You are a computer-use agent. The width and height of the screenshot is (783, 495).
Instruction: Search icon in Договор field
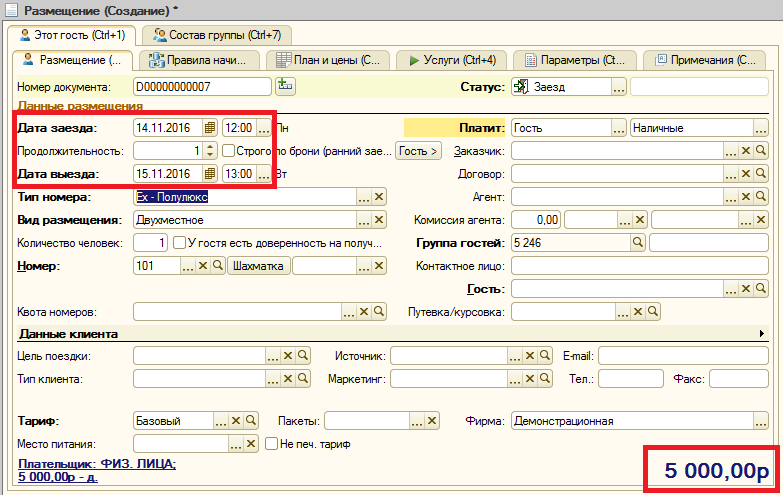coord(761,174)
